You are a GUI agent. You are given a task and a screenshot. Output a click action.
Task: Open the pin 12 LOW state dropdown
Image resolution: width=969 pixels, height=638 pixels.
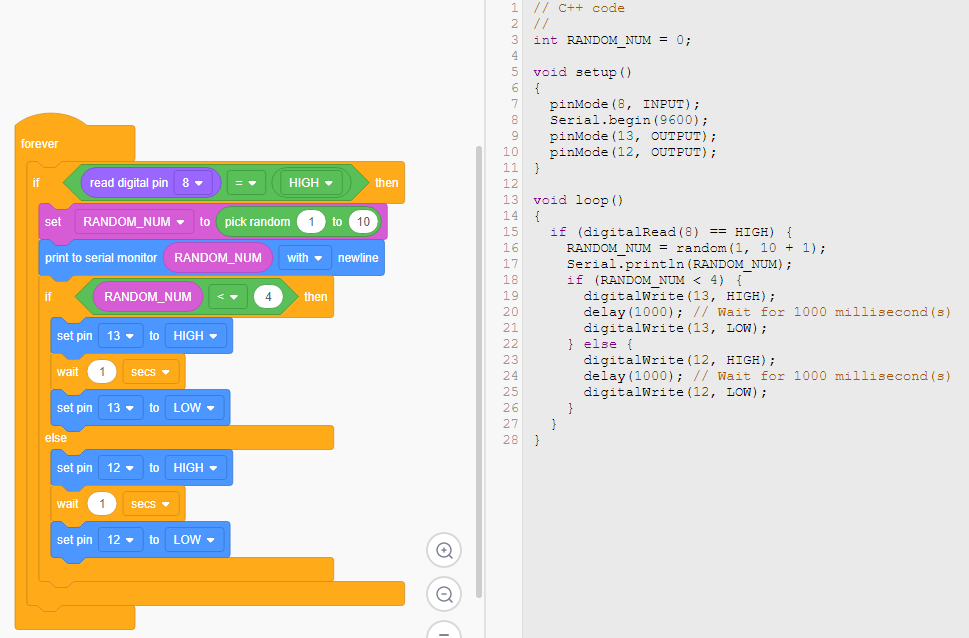193,540
